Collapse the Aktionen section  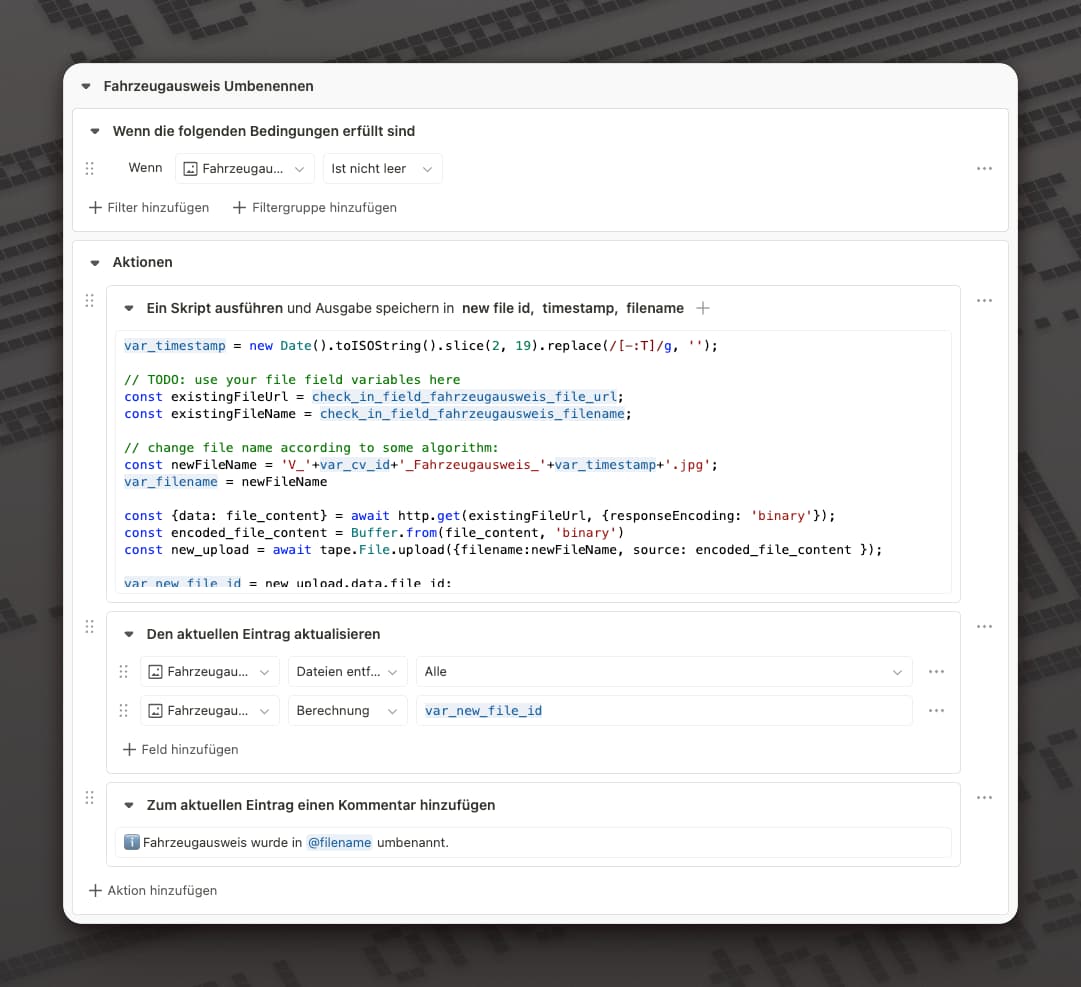95,263
